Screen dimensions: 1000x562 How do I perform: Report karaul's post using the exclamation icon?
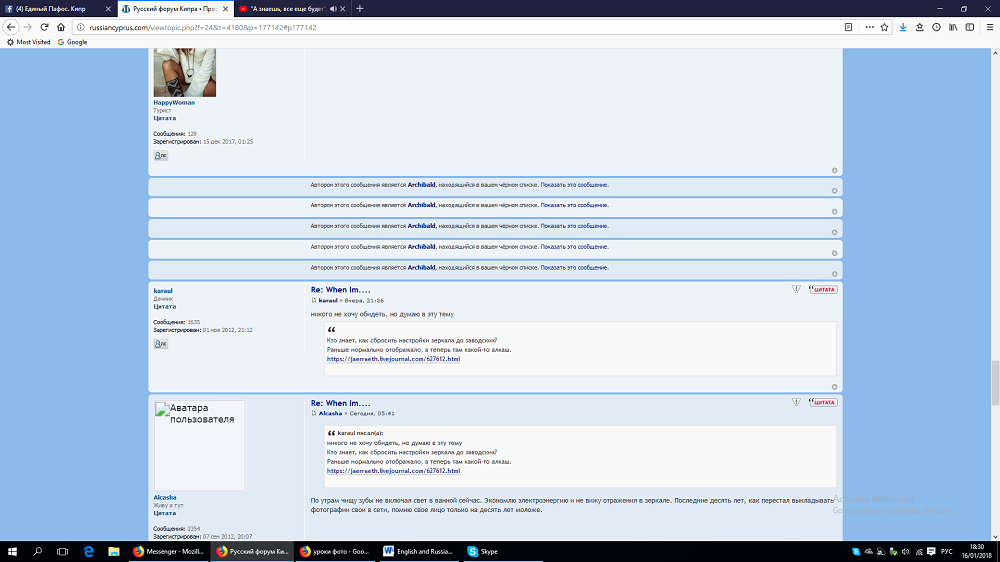[796, 289]
